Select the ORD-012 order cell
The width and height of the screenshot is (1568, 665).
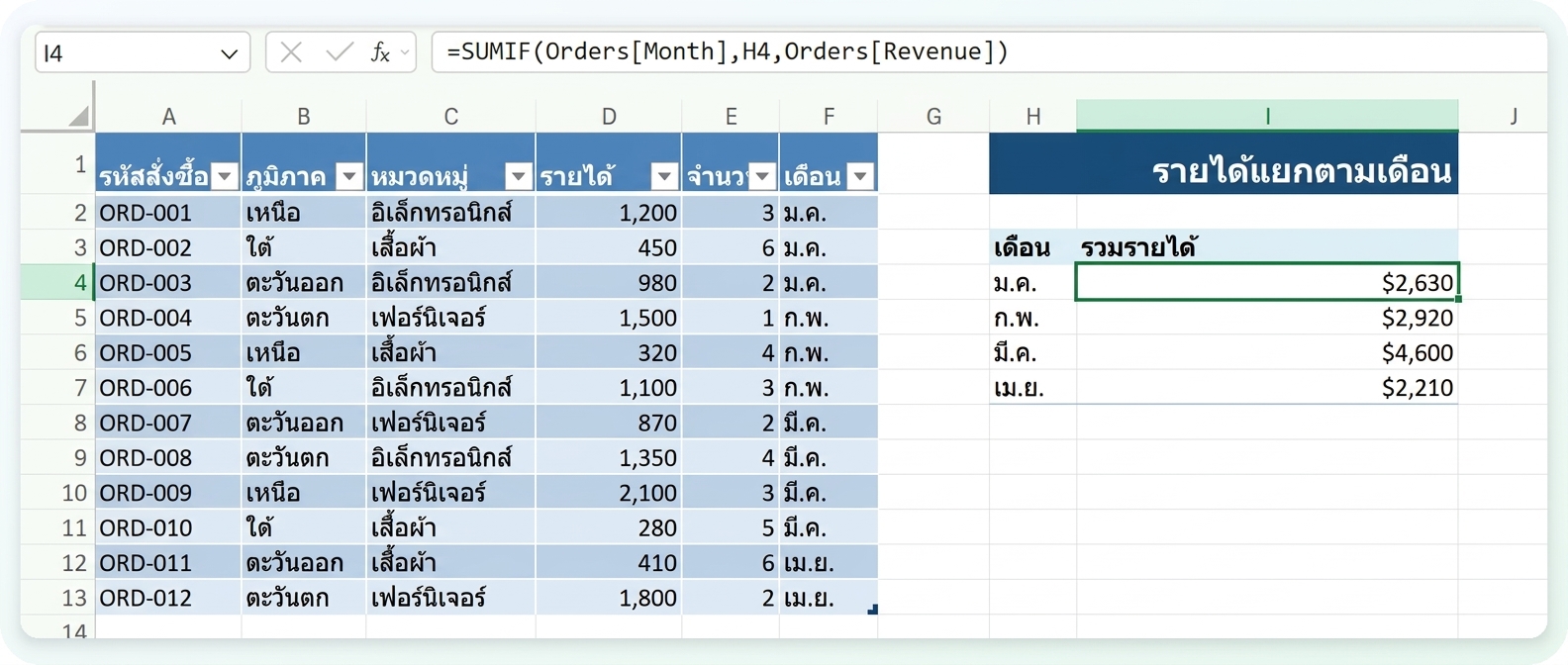point(168,598)
